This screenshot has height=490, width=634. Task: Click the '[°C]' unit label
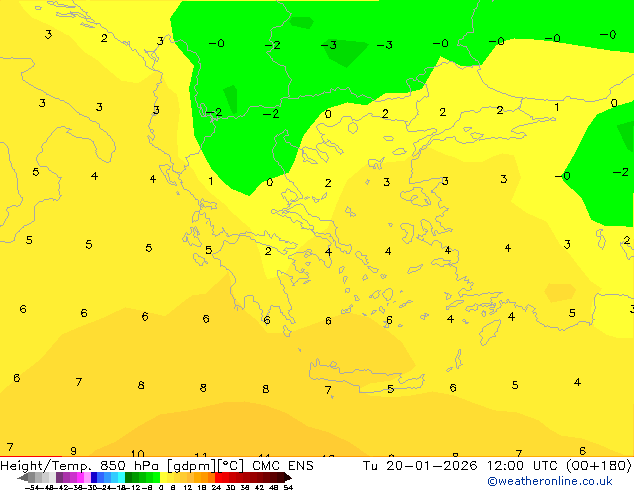tap(230, 466)
